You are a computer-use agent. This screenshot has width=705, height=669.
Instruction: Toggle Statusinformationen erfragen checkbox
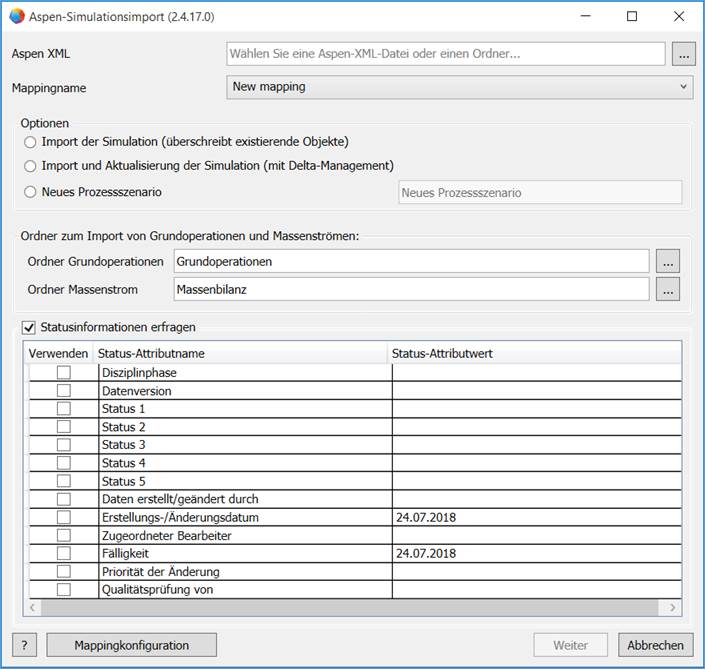point(29,328)
